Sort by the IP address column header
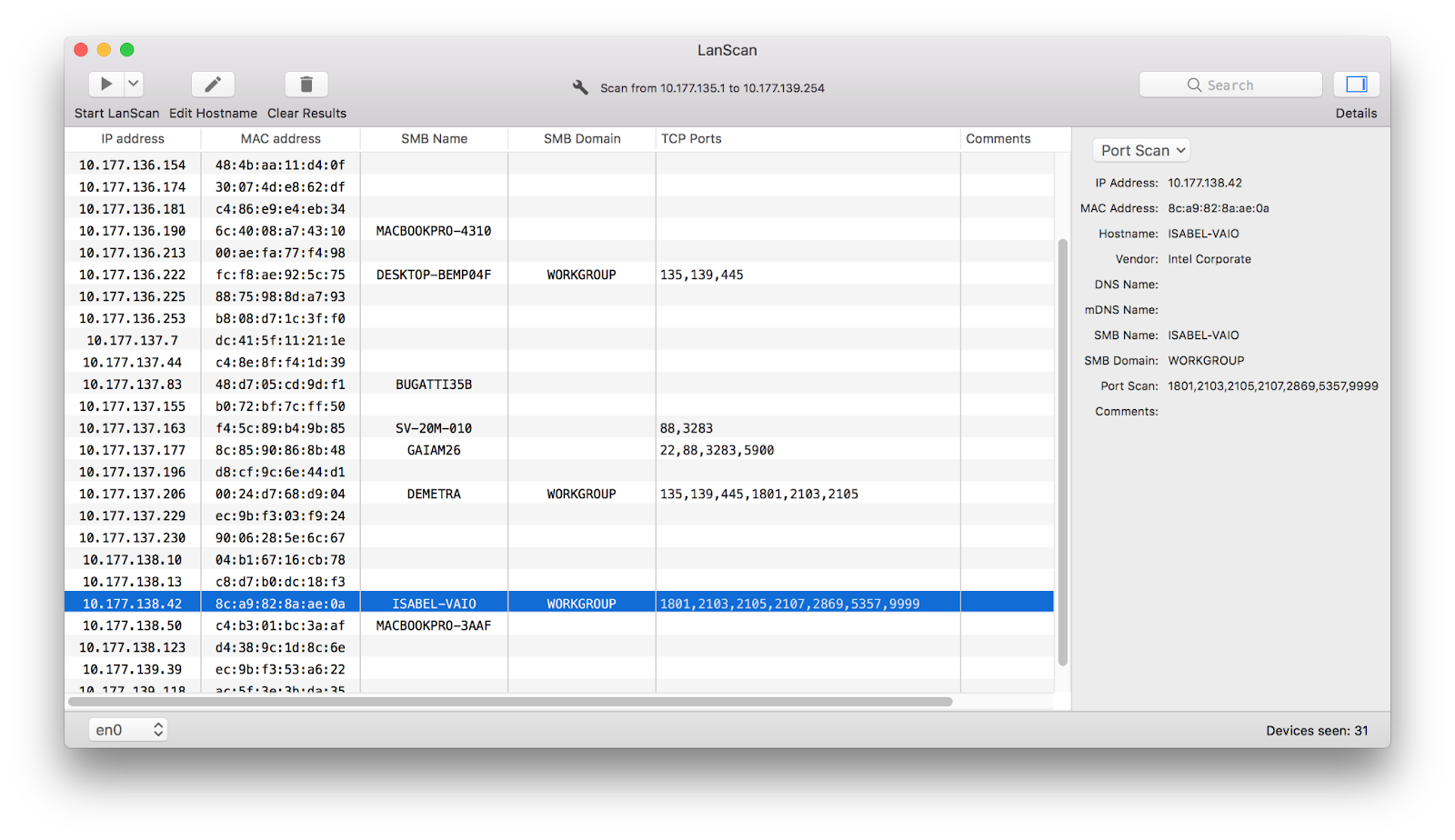1455x840 pixels. pyautogui.click(x=133, y=139)
